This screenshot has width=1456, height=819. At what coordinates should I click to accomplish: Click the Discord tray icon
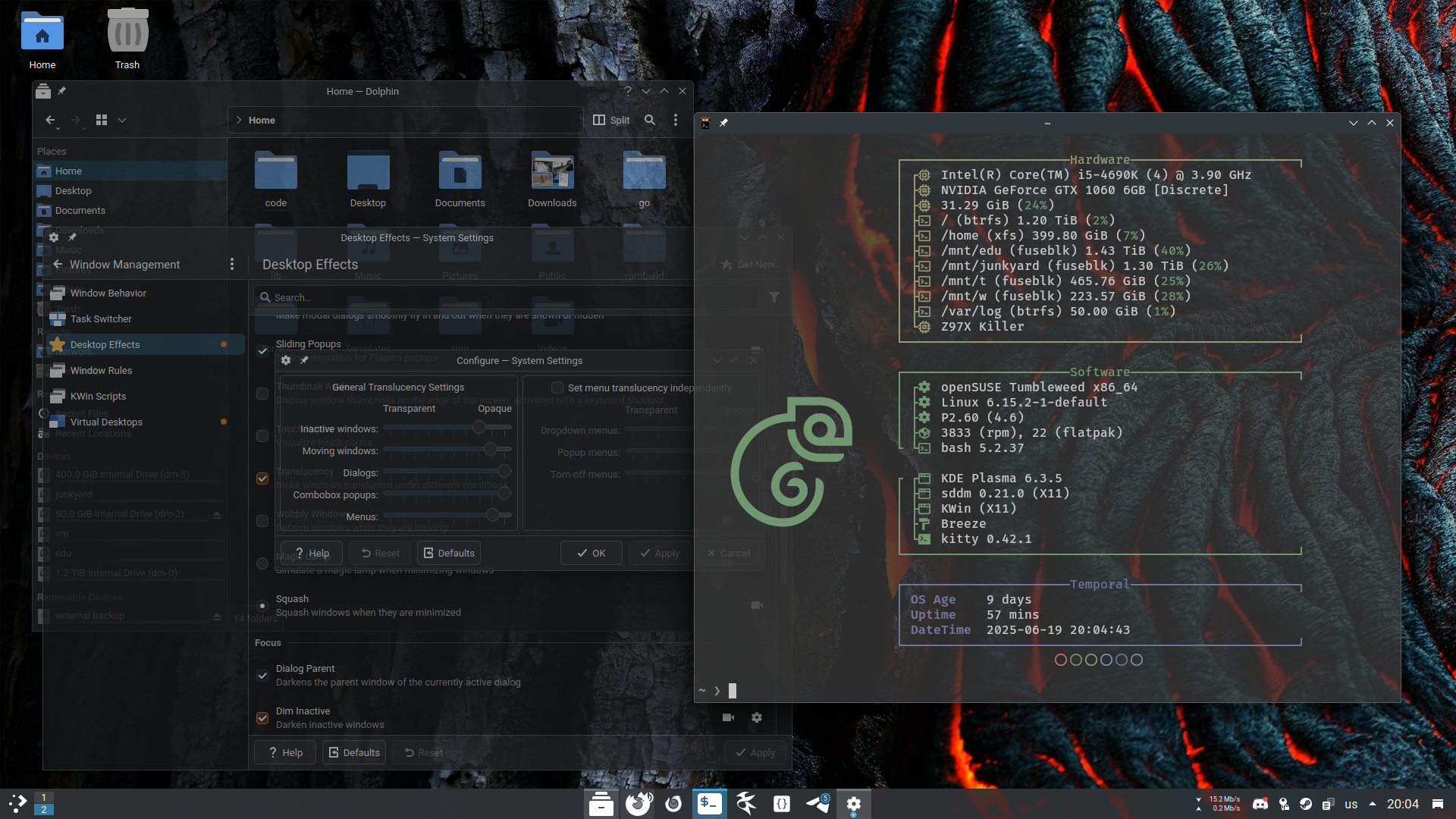click(x=1260, y=804)
